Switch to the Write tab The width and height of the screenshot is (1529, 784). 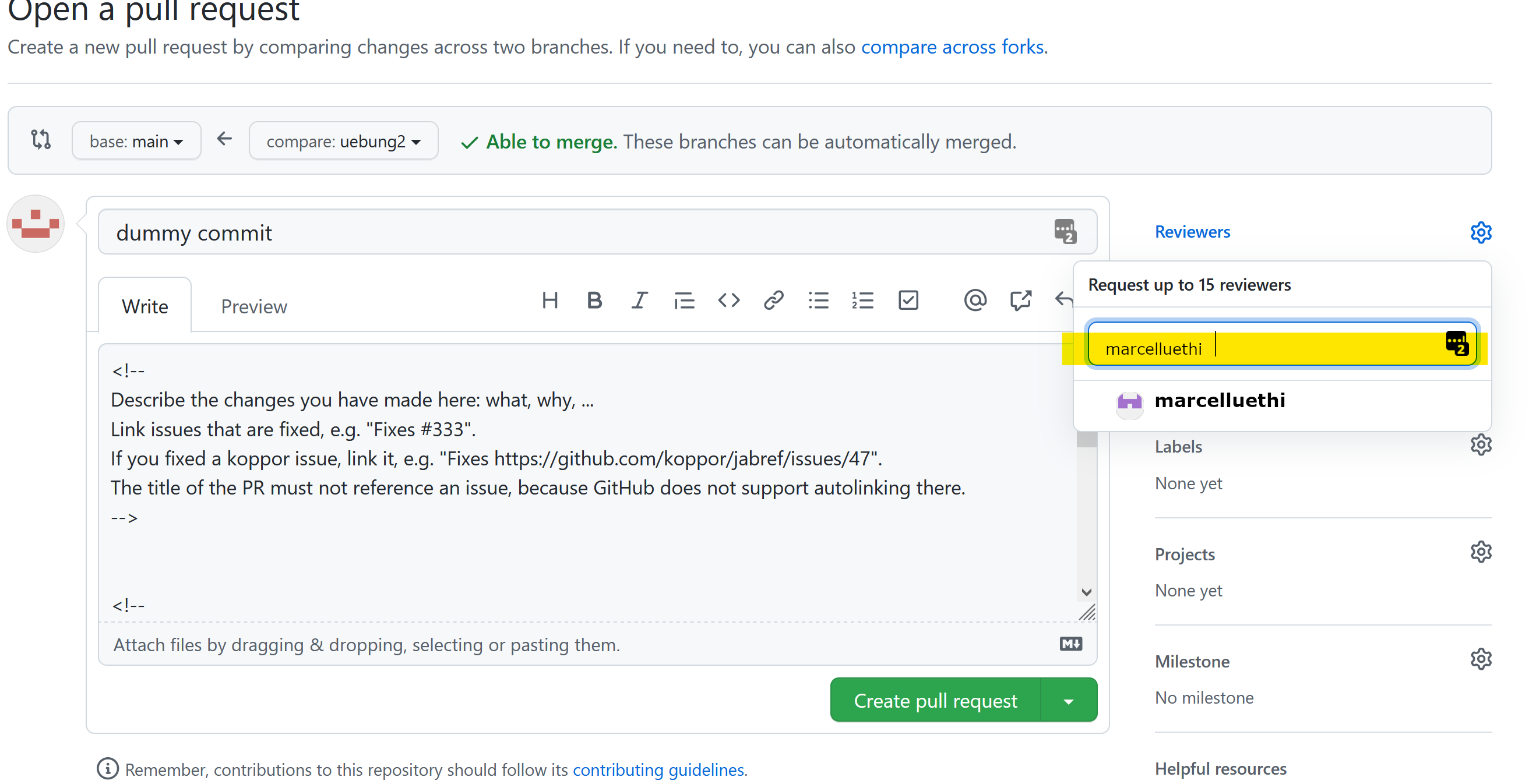point(145,306)
